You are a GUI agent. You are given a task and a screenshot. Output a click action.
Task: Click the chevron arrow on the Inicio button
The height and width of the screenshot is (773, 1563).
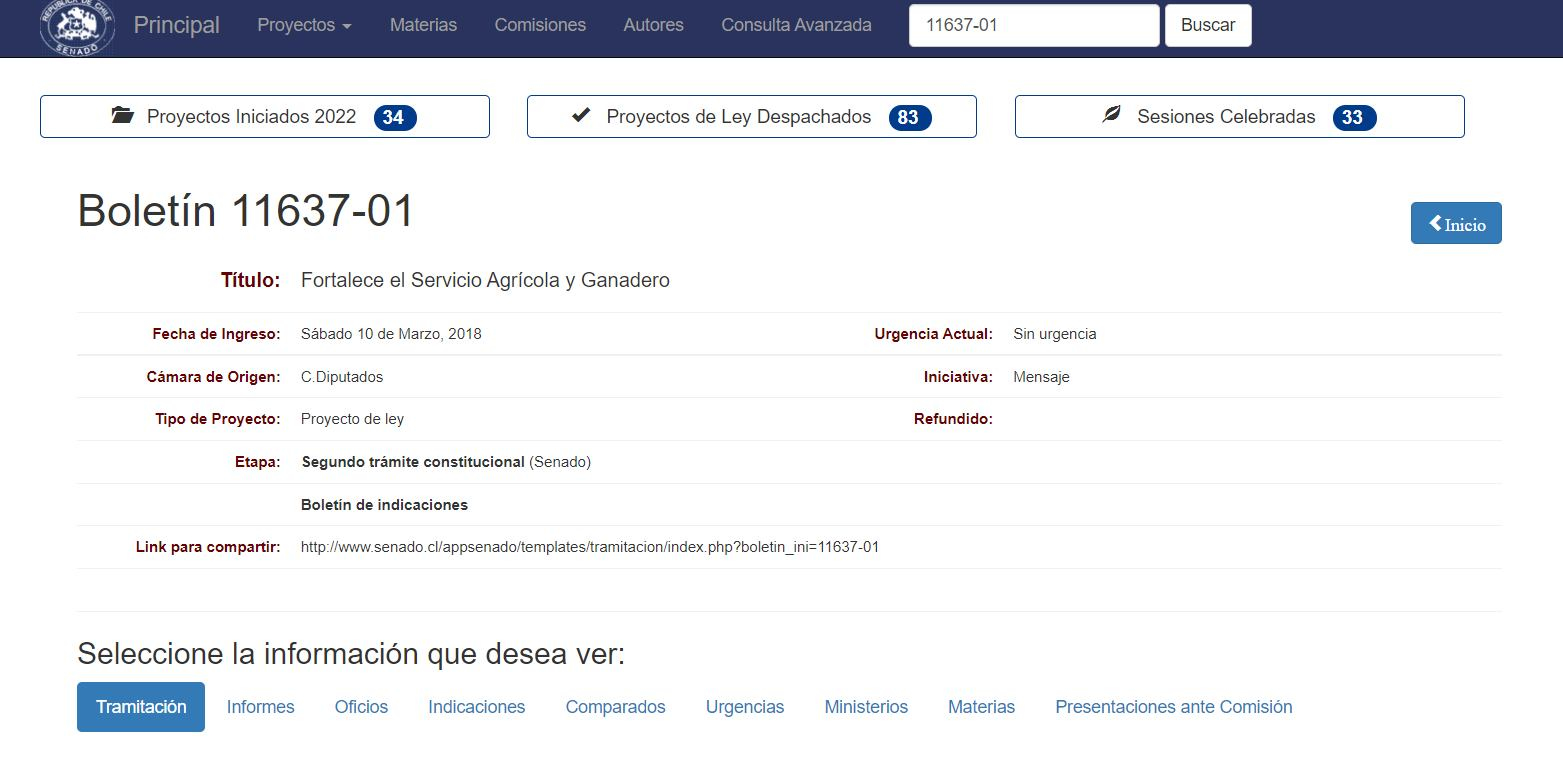(x=1435, y=224)
